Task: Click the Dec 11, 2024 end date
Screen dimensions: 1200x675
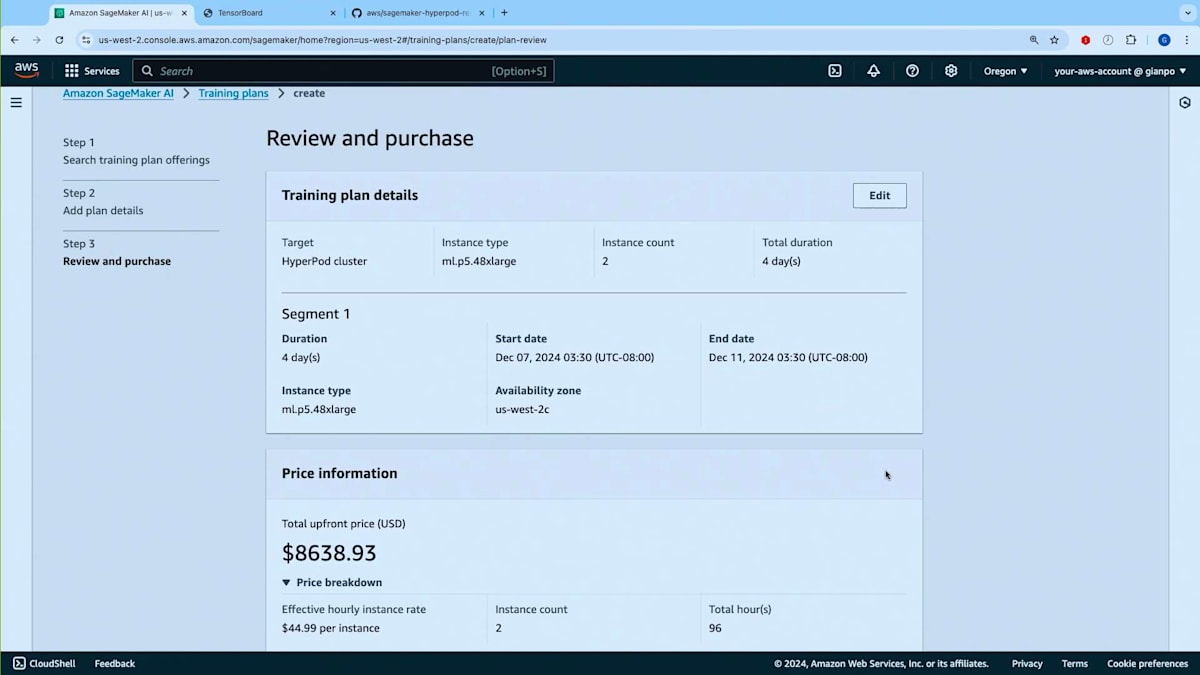Action: pos(788,357)
